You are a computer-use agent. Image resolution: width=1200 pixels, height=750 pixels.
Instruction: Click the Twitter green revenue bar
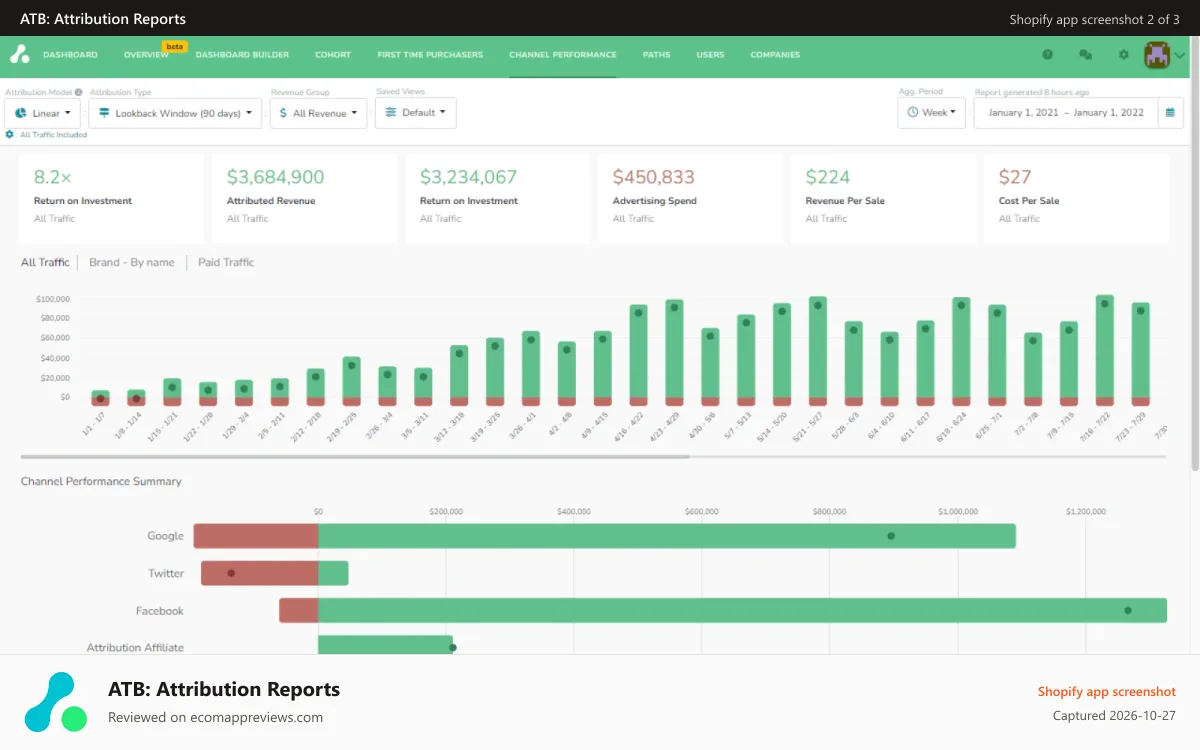[x=333, y=573]
